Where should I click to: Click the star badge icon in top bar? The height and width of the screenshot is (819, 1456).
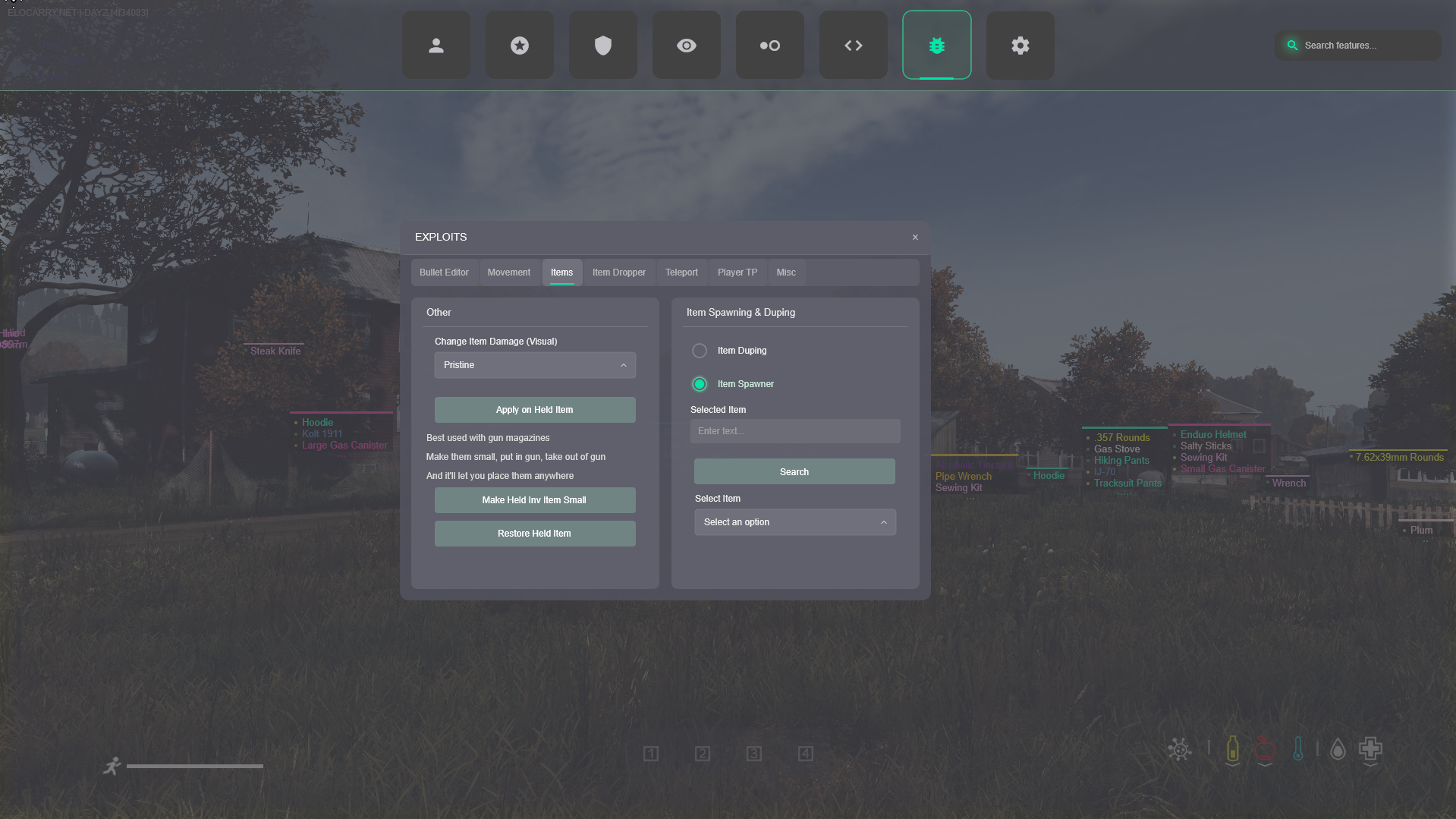(519, 46)
